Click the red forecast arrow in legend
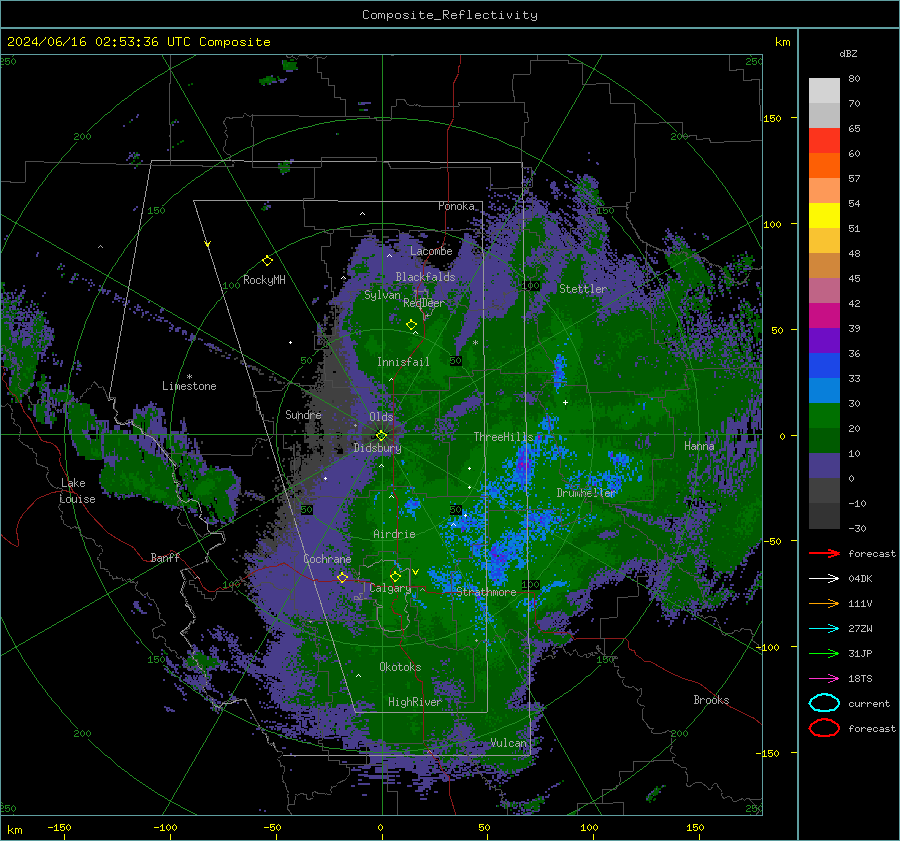Image resolution: width=900 pixels, height=841 pixels. tap(824, 553)
